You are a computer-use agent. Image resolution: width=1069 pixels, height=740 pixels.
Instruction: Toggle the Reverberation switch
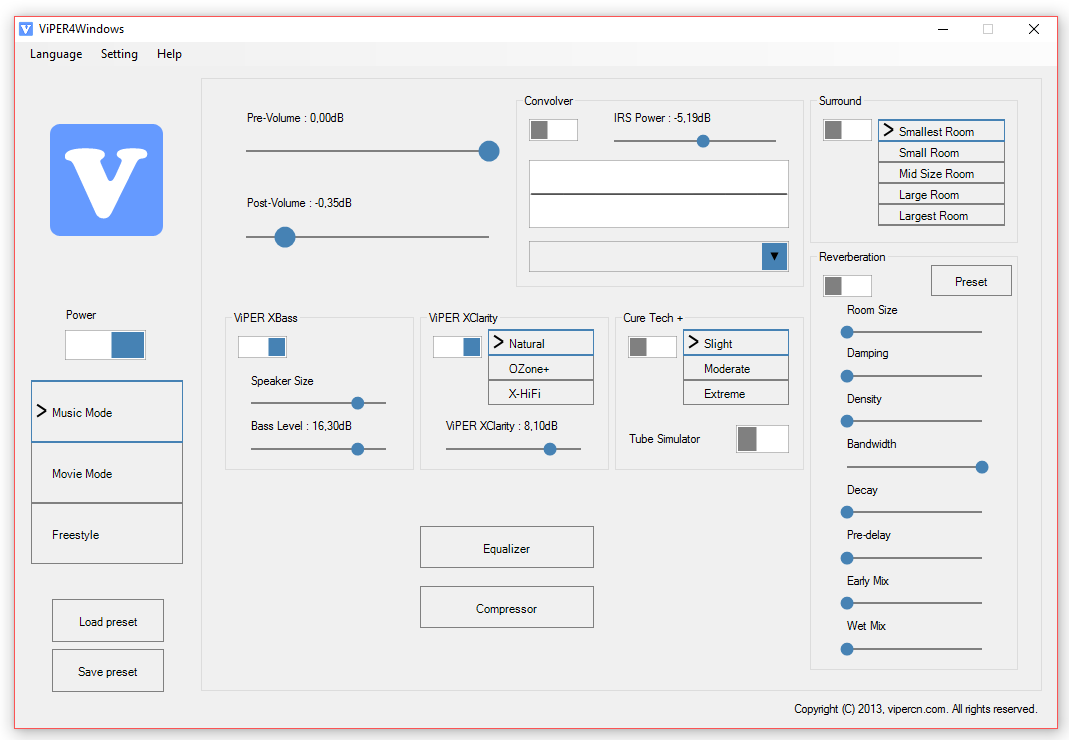(x=847, y=286)
